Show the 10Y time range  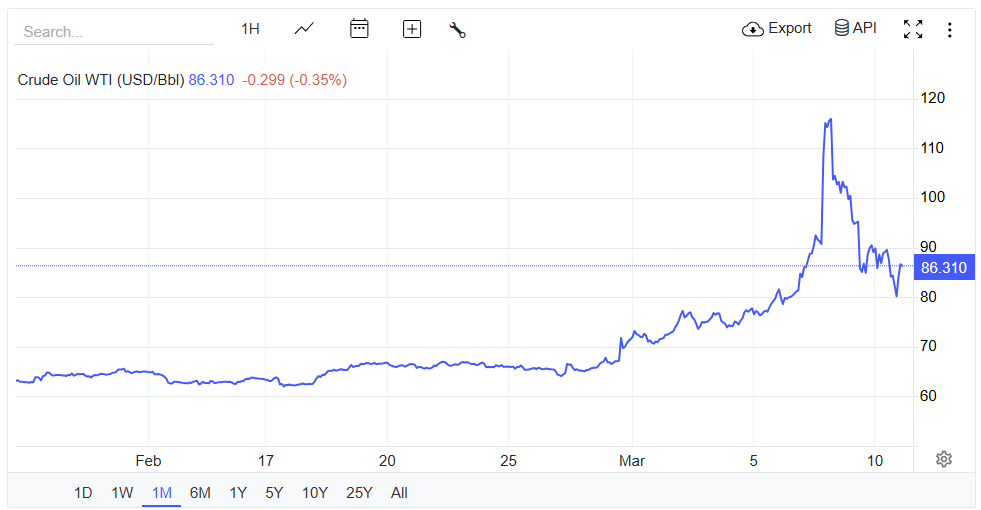click(314, 493)
